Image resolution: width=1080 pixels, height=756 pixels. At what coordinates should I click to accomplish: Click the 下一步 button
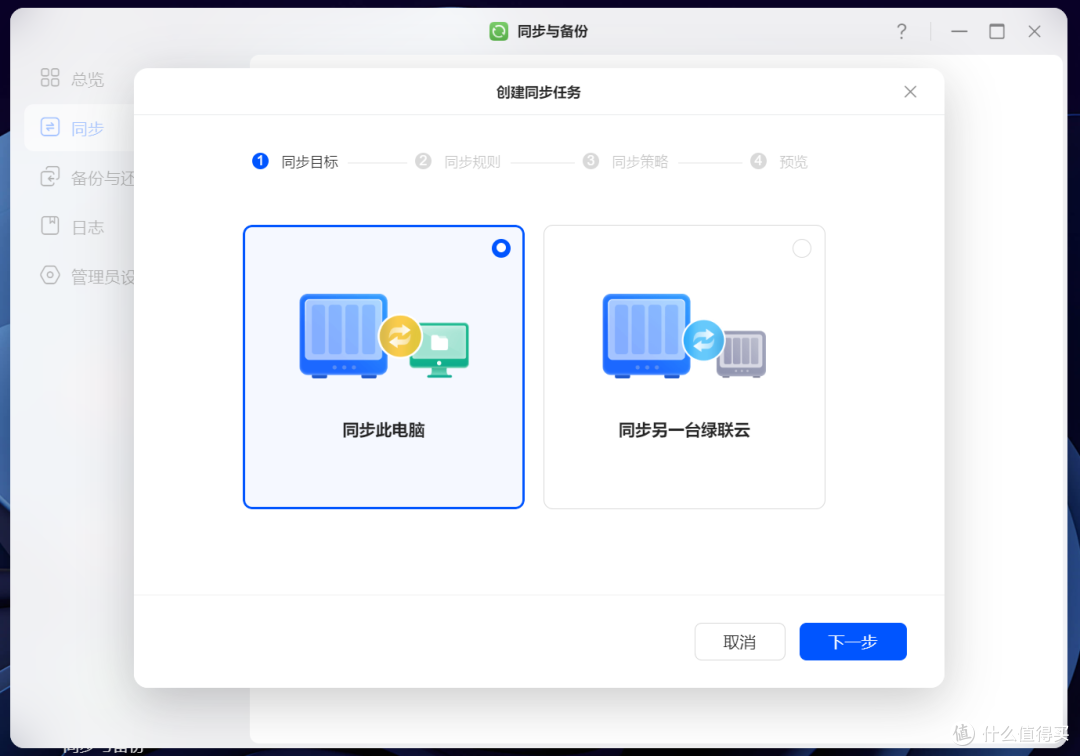click(x=853, y=642)
